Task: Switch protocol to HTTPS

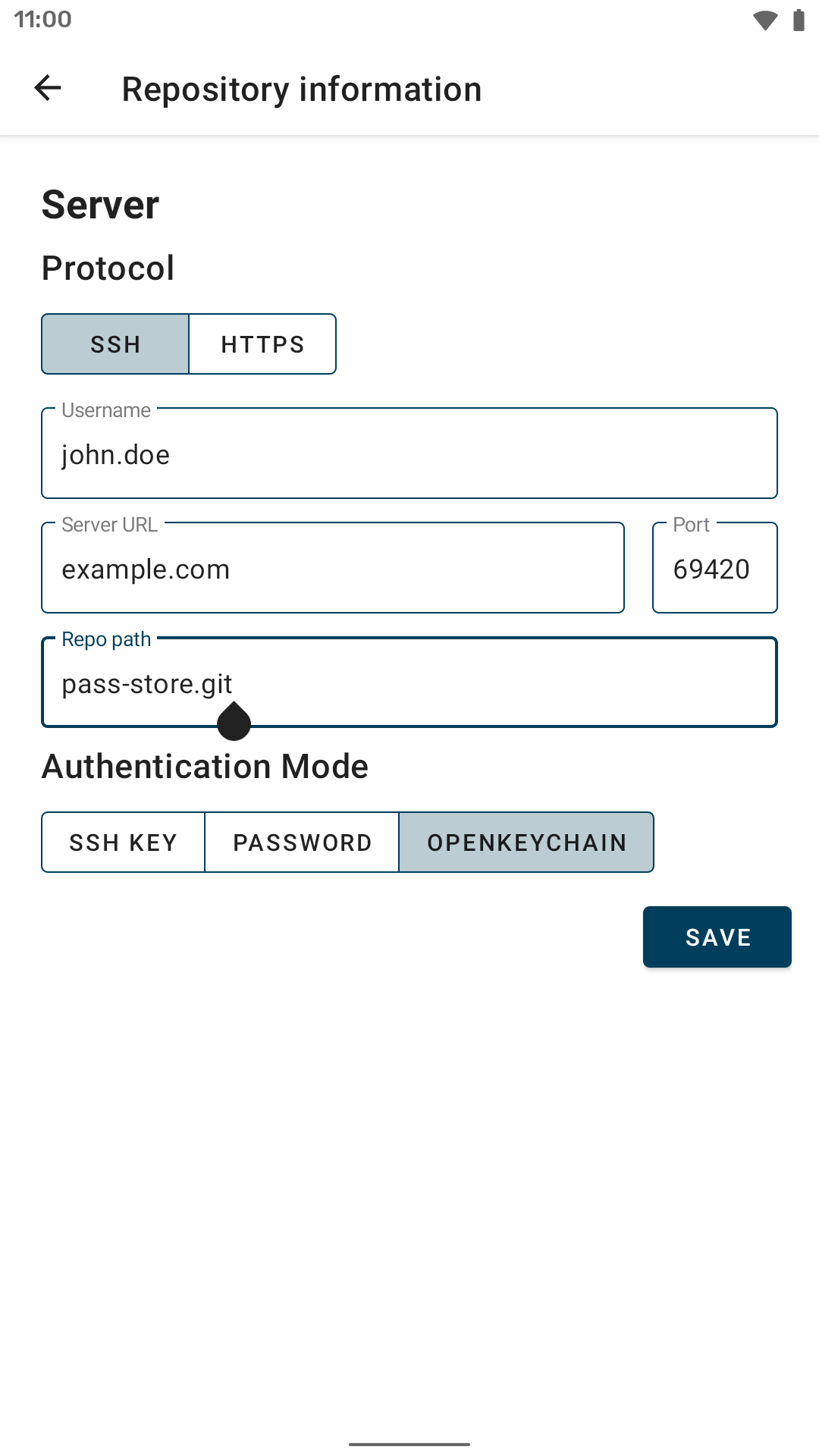Action: [262, 344]
